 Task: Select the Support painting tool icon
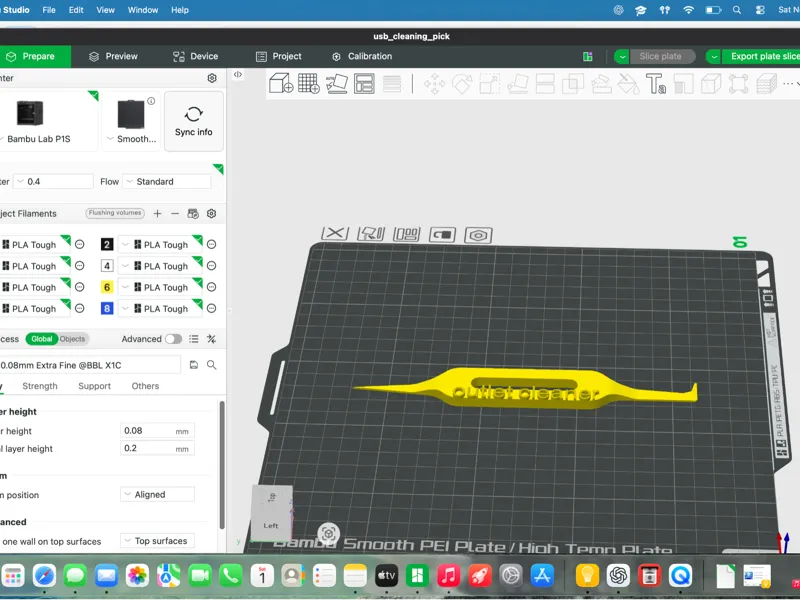[601, 84]
